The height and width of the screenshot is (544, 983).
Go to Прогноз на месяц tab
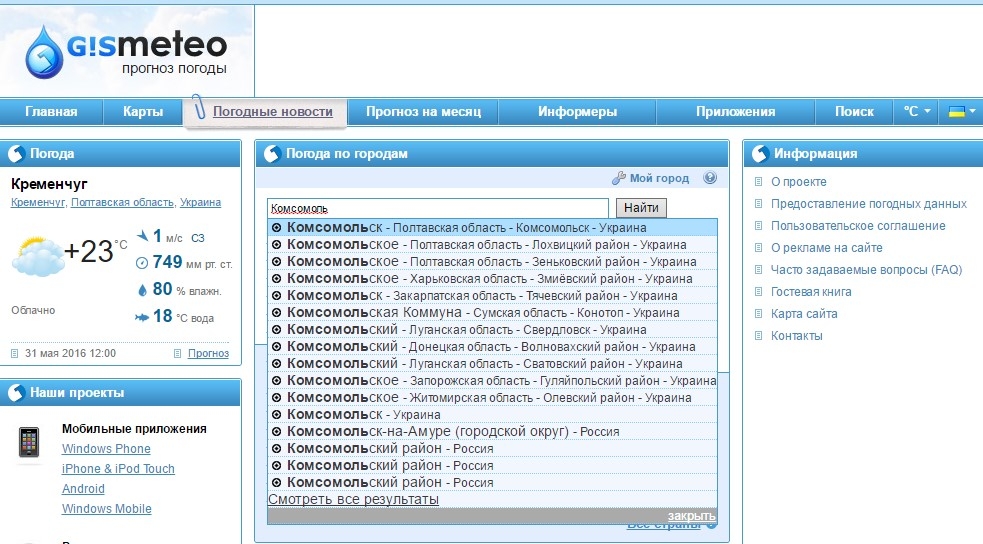point(423,112)
